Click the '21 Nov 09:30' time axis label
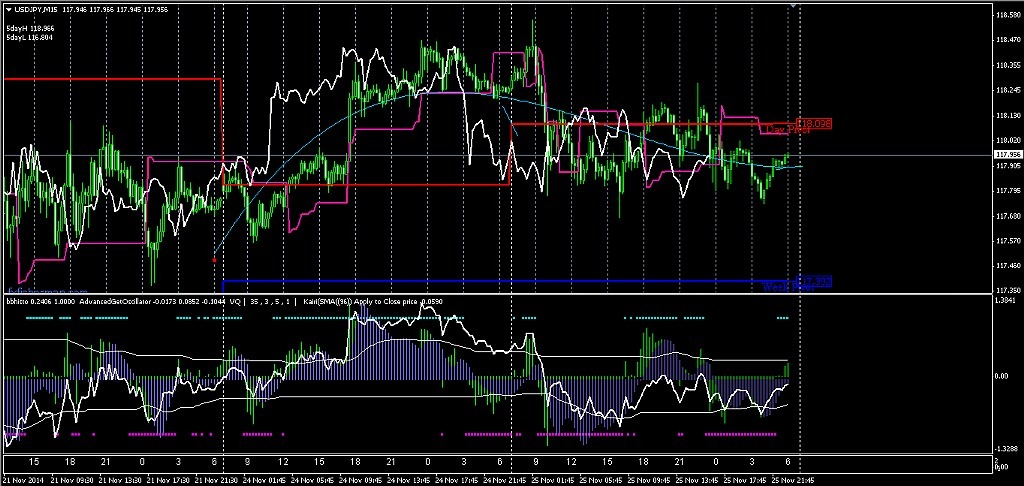The height and width of the screenshot is (486, 1024). coord(71,480)
